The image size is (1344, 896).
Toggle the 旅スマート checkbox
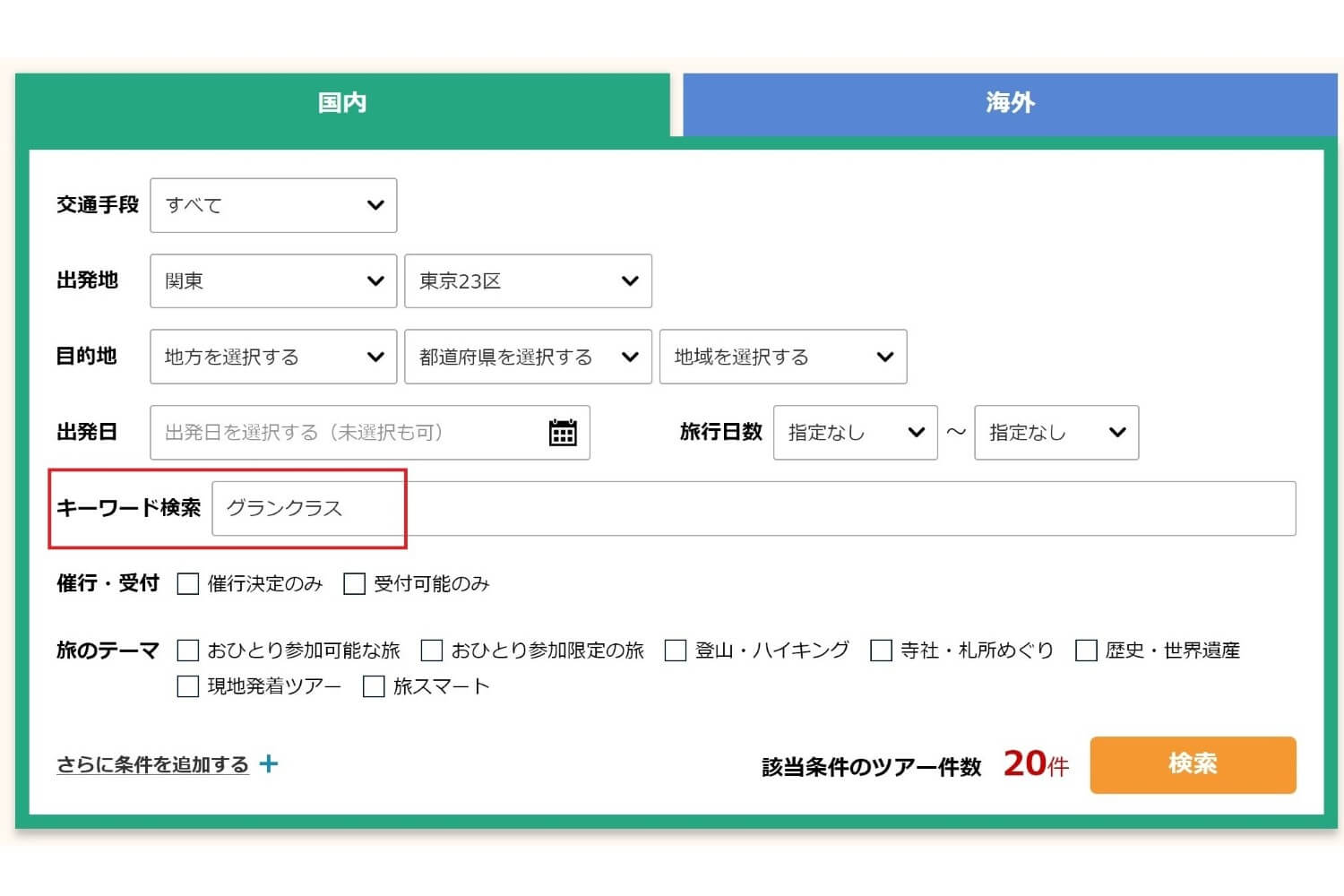(x=374, y=687)
